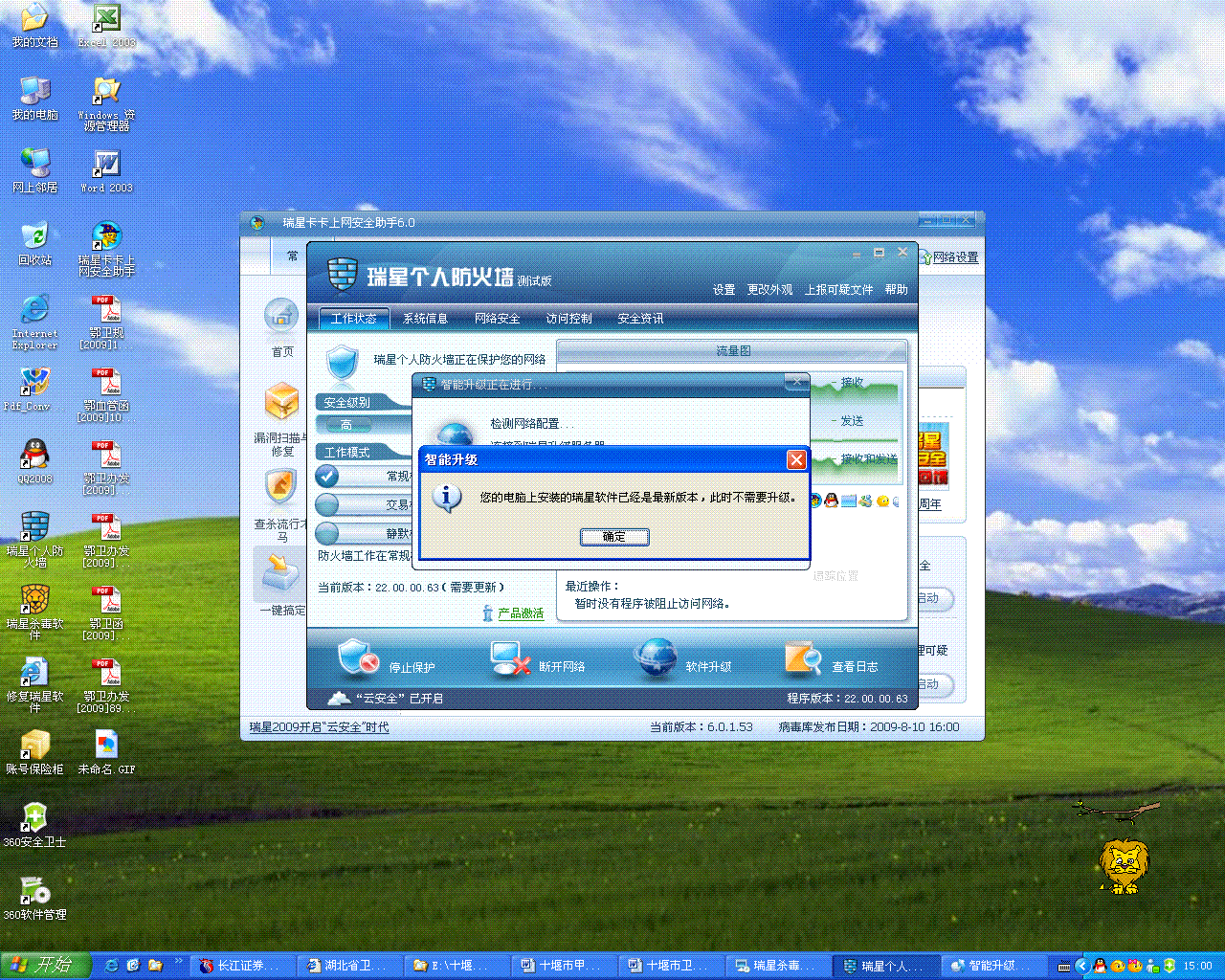
Task: Click the Pdf_Conv desktop icon
Action: [34, 390]
